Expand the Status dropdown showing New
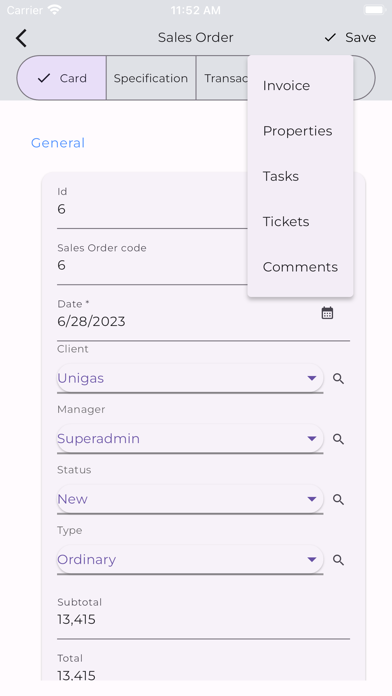 pos(190,499)
